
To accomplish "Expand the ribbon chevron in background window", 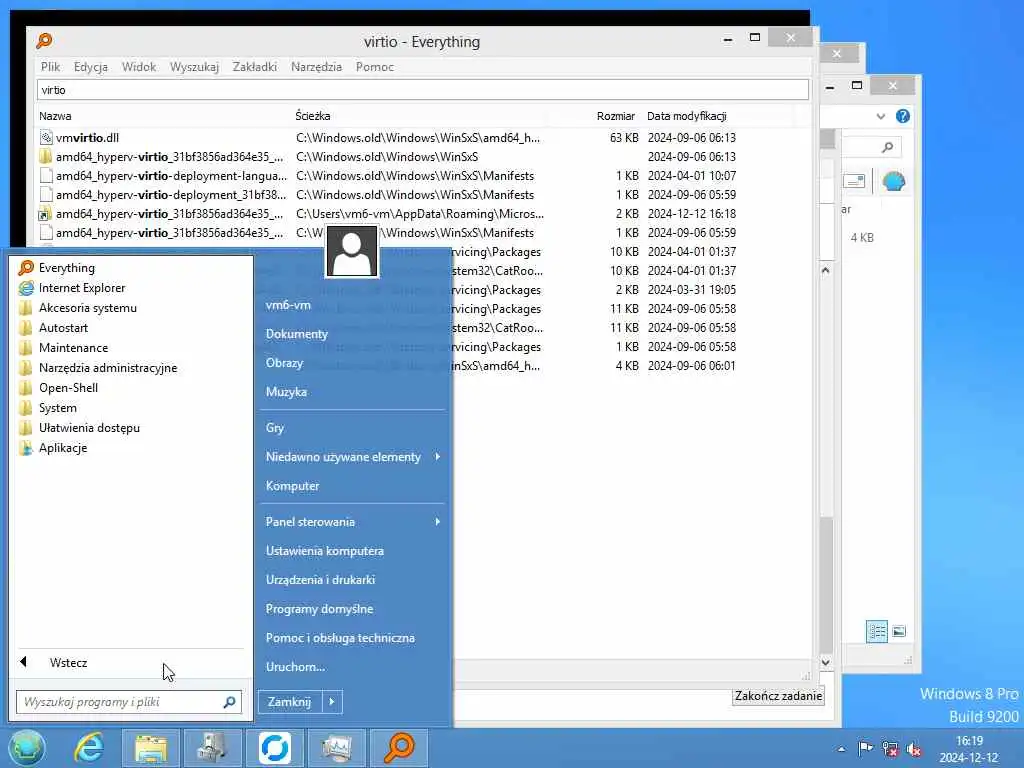I will coord(881,116).
